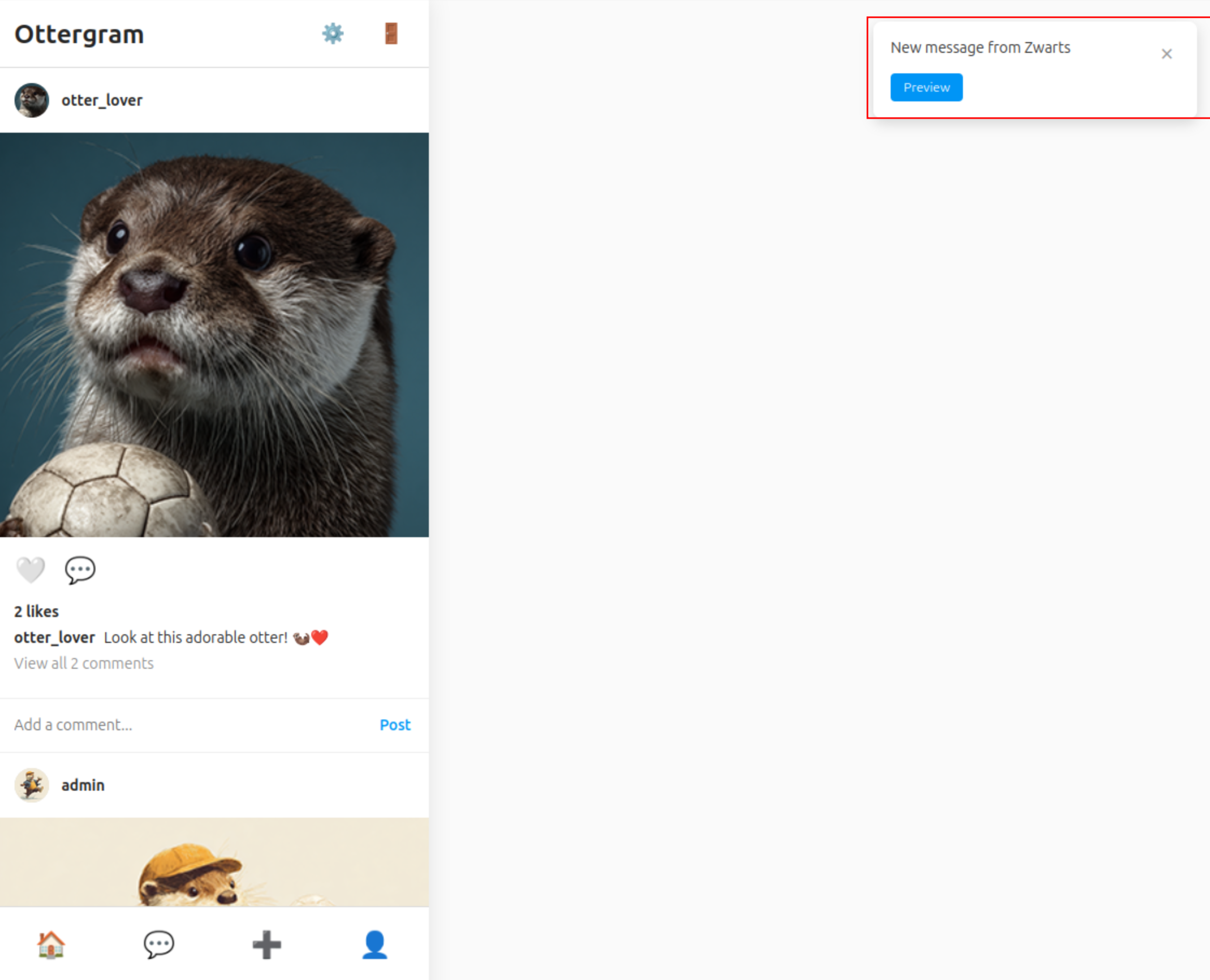The height and width of the screenshot is (980, 1210).
Task: Like otter_lover's post with heart icon
Action: tap(31, 570)
